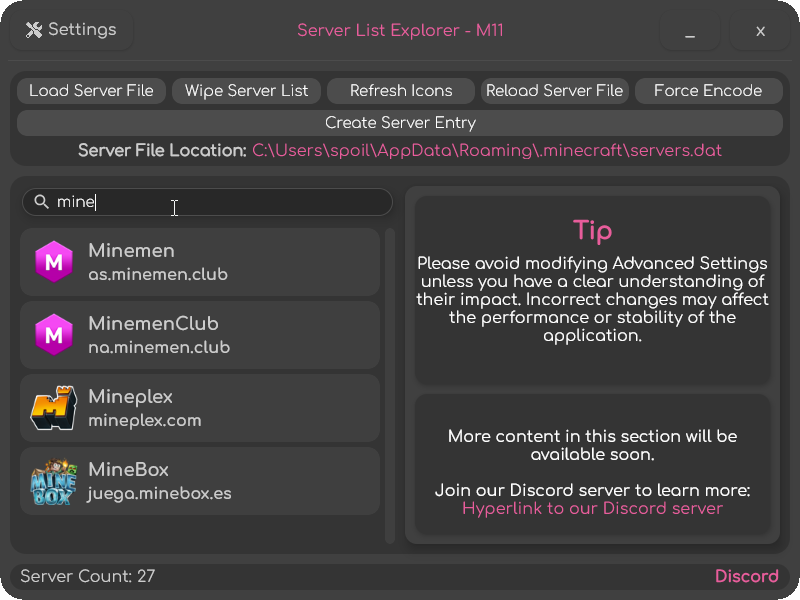Click the Minemen pink hexagon icon

[x=54, y=262]
